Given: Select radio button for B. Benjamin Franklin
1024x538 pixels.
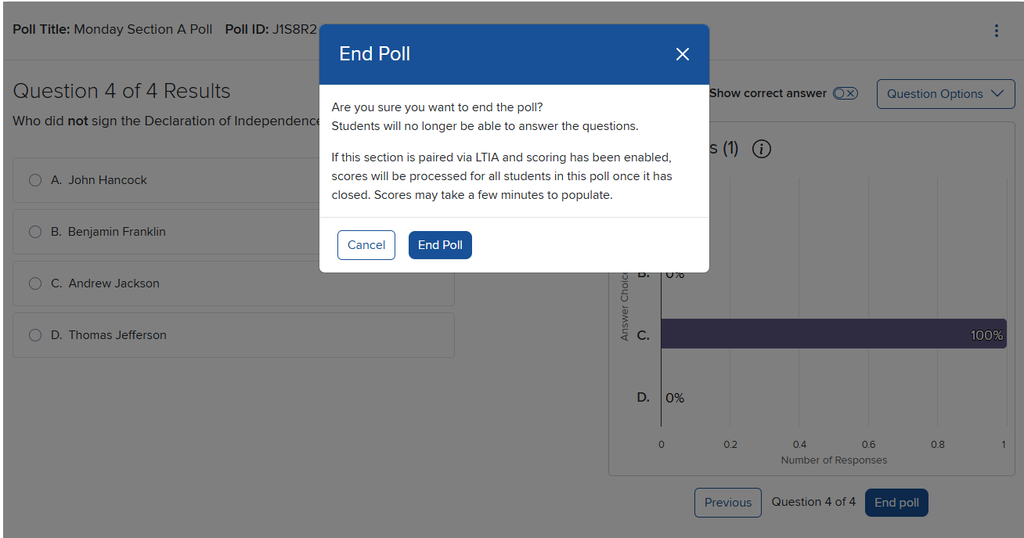Looking at the screenshot, I should (35, 232).
